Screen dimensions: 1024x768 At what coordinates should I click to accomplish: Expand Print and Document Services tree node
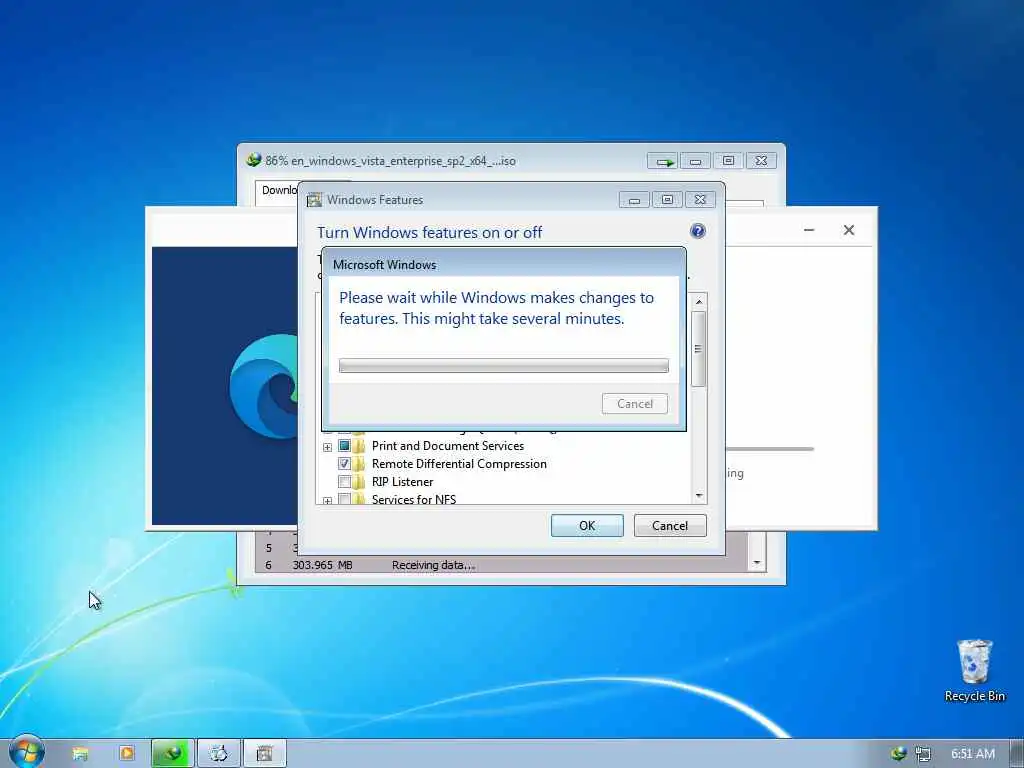[327, 447]
